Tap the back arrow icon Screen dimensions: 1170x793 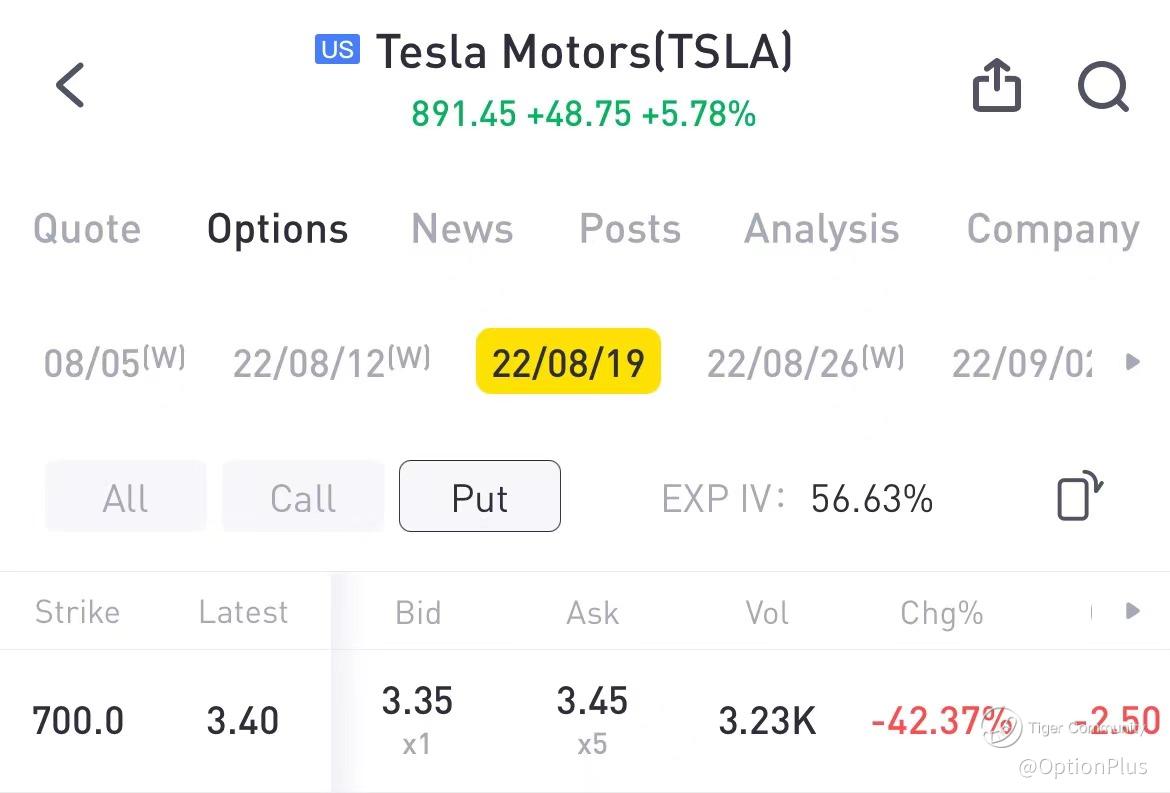pyautogui.click(x=70, y=85)
